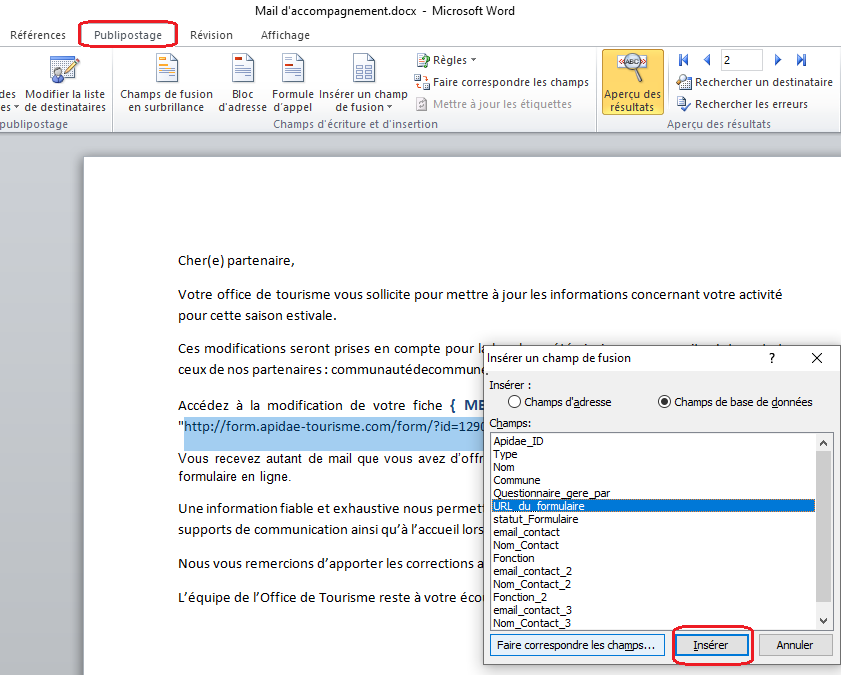Select Nom_Contact field

[653, 545]
